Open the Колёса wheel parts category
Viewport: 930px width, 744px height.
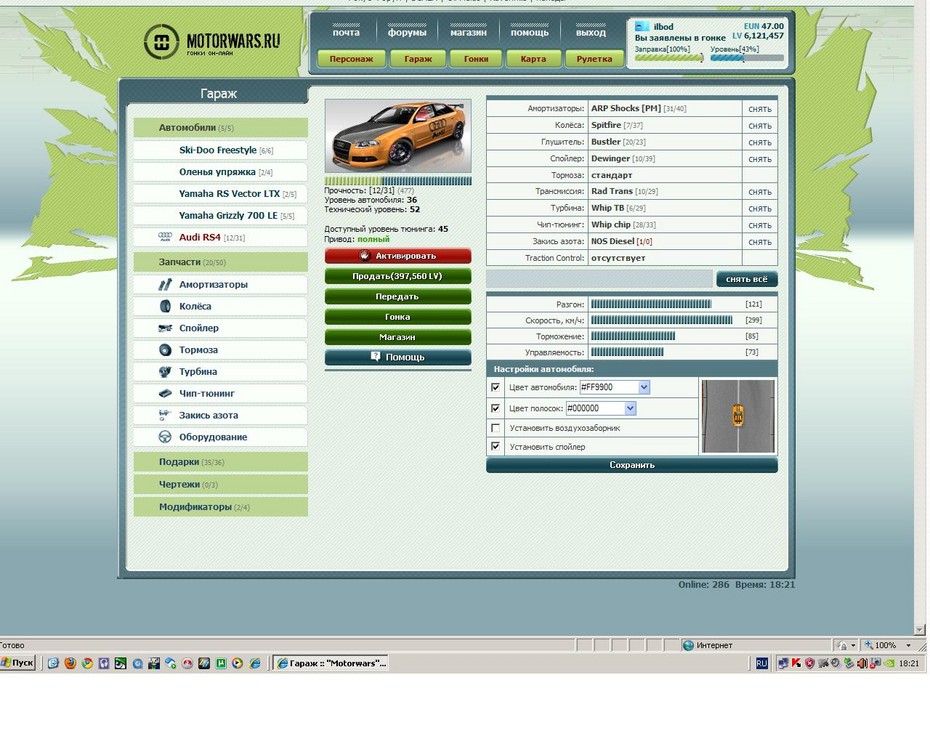(220, 307)
